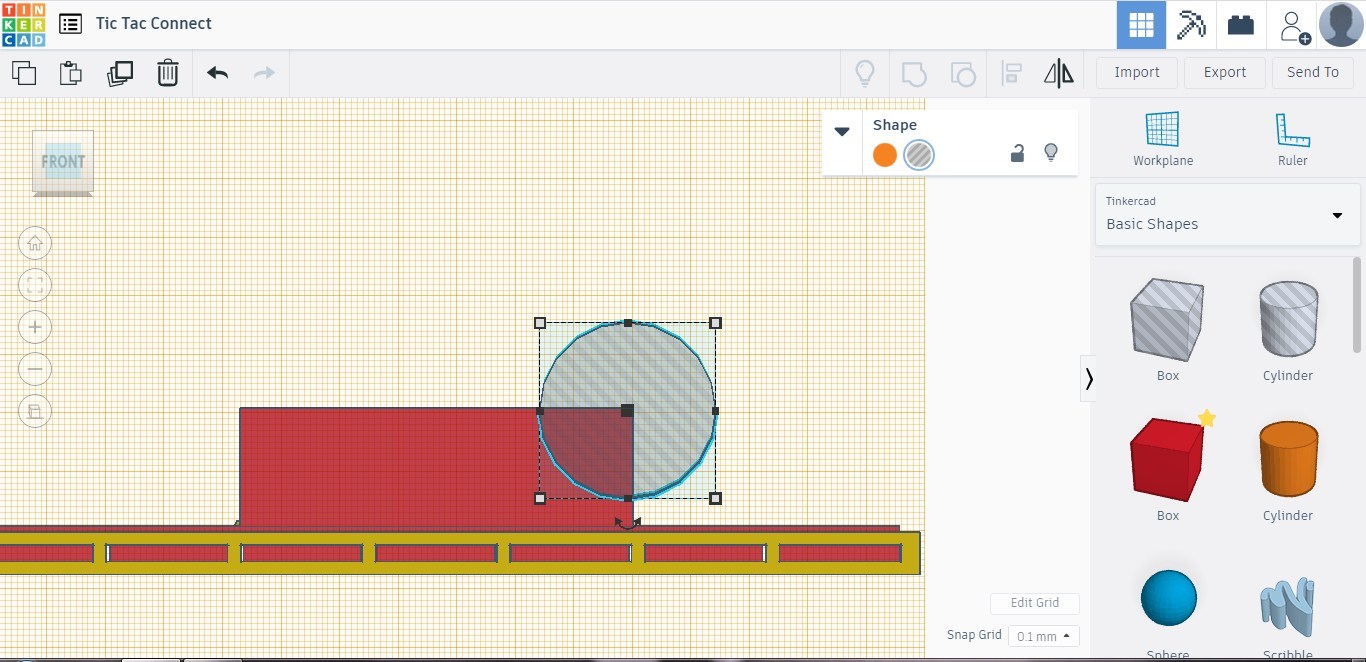Click the rotation arrow handle below circle
Image resolution: width=1366 pixels, height=662 pixels.
pos(627,523)
